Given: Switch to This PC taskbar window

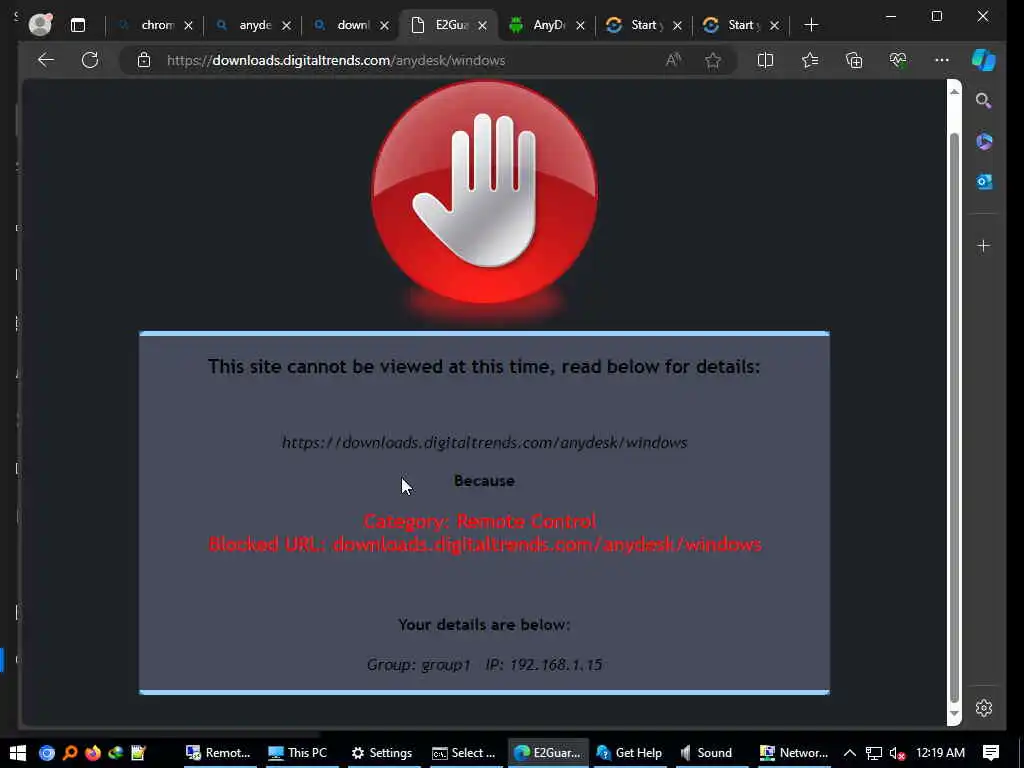Looking at the screenshot, I should (298, 753).
